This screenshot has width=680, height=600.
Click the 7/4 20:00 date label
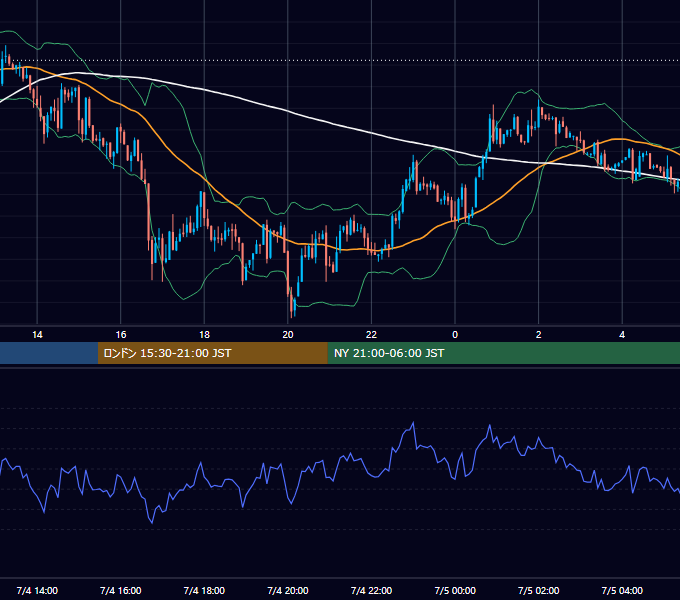288,590
